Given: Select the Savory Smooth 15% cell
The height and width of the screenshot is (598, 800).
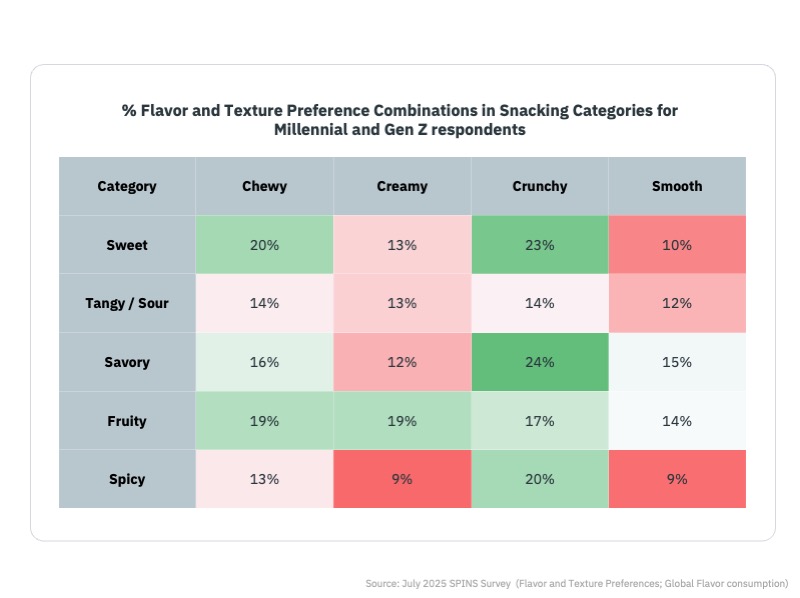Looking at the screenshot, I should [677, 362].
